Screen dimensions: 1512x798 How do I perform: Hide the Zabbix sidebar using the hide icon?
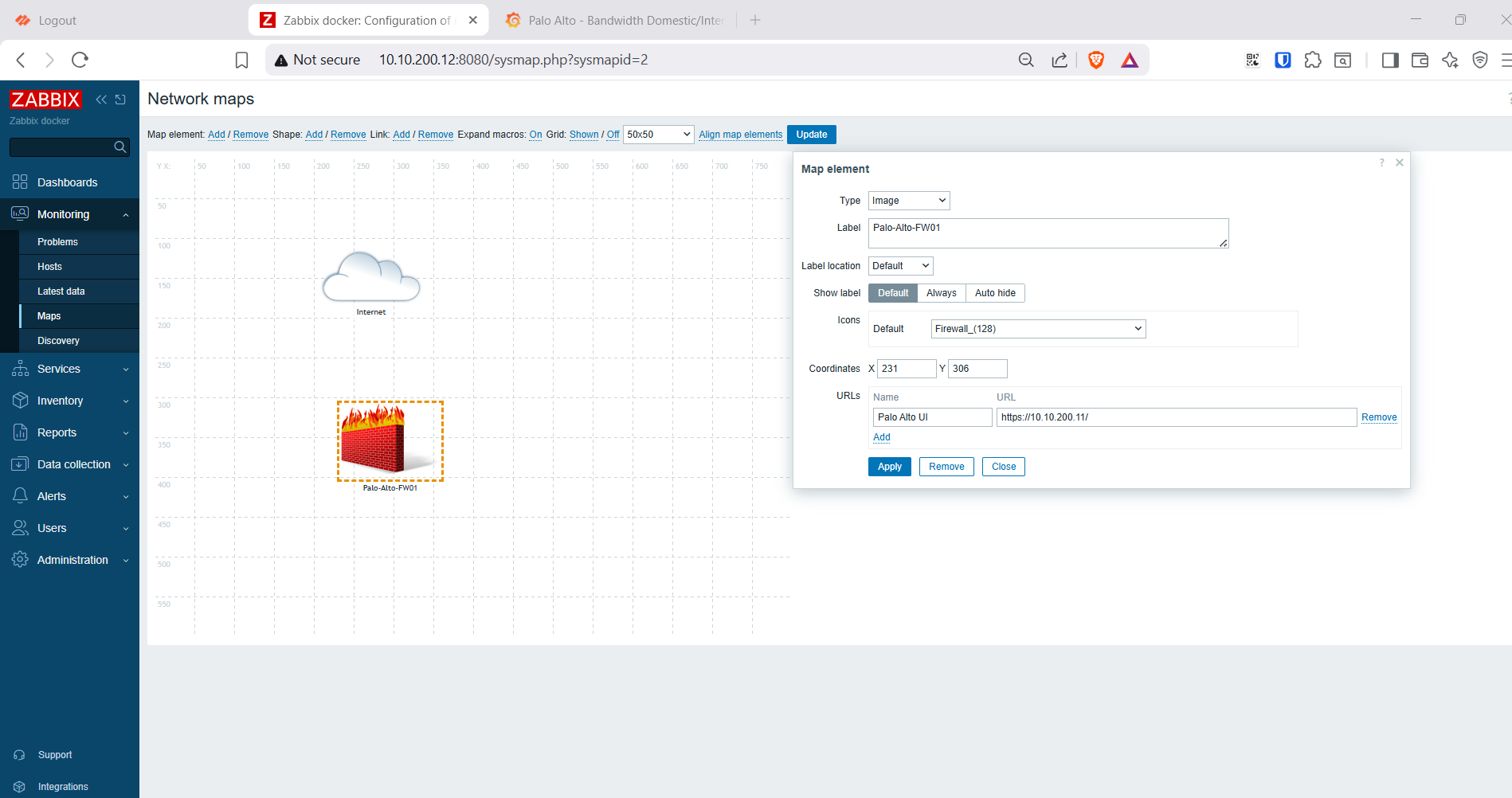click(121, 100)
